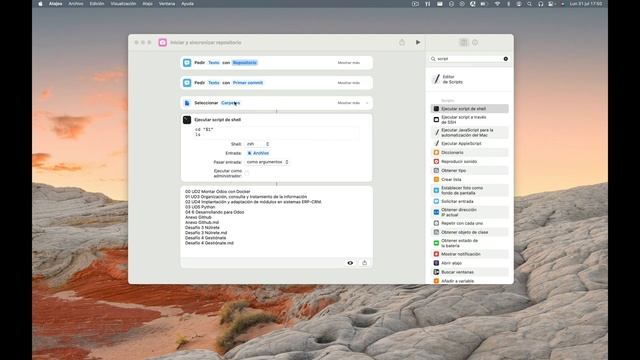
Task: Change the 'Texto' type in the Primer commit action
Action: click(214, 82)
